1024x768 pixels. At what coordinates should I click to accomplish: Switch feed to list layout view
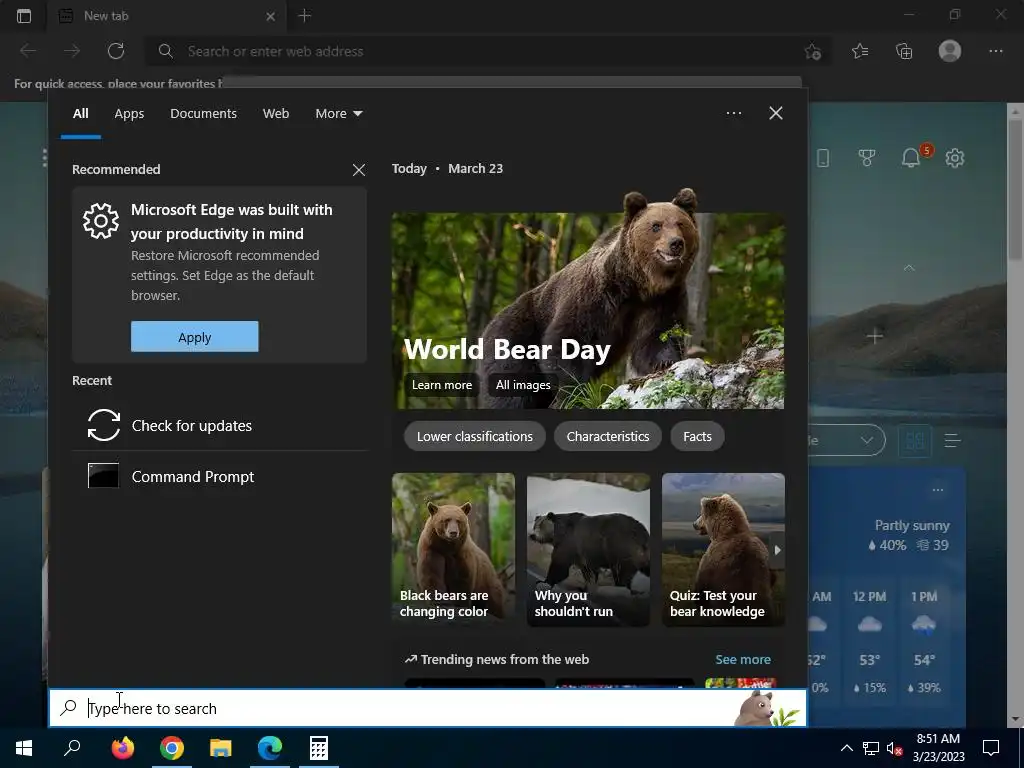(953, 441)
